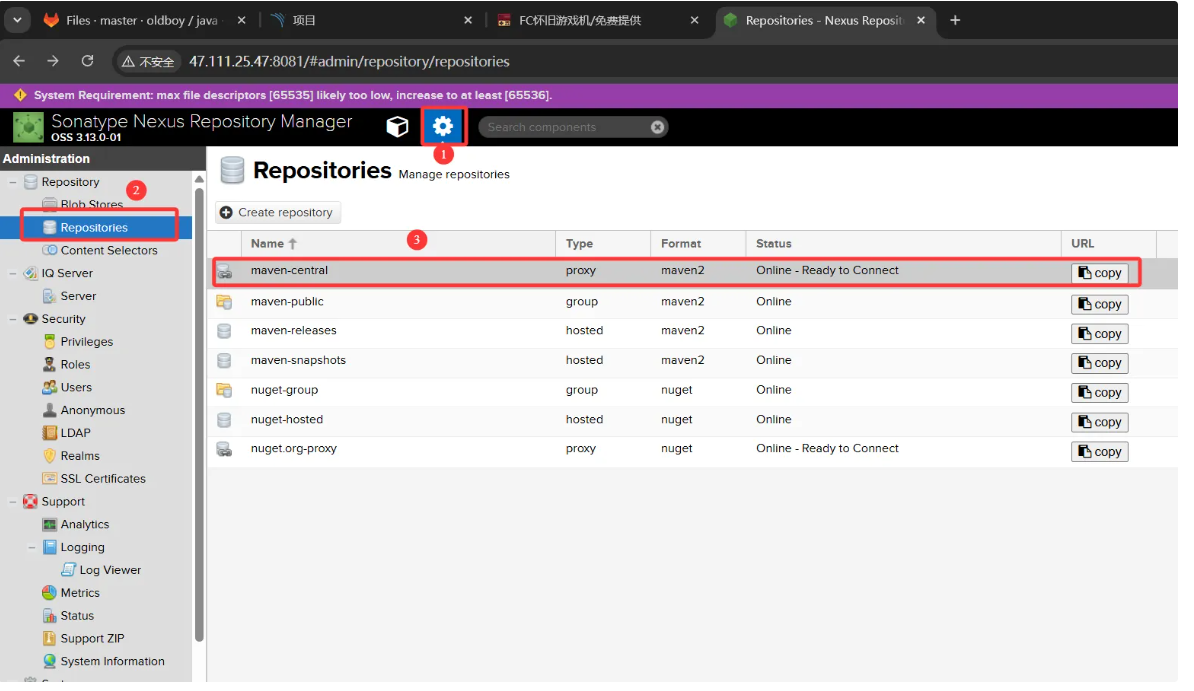The height and width of the screenshot is (691, 1194).
Task: Close the Files master oldboy tab
Action: click(241, 21)
